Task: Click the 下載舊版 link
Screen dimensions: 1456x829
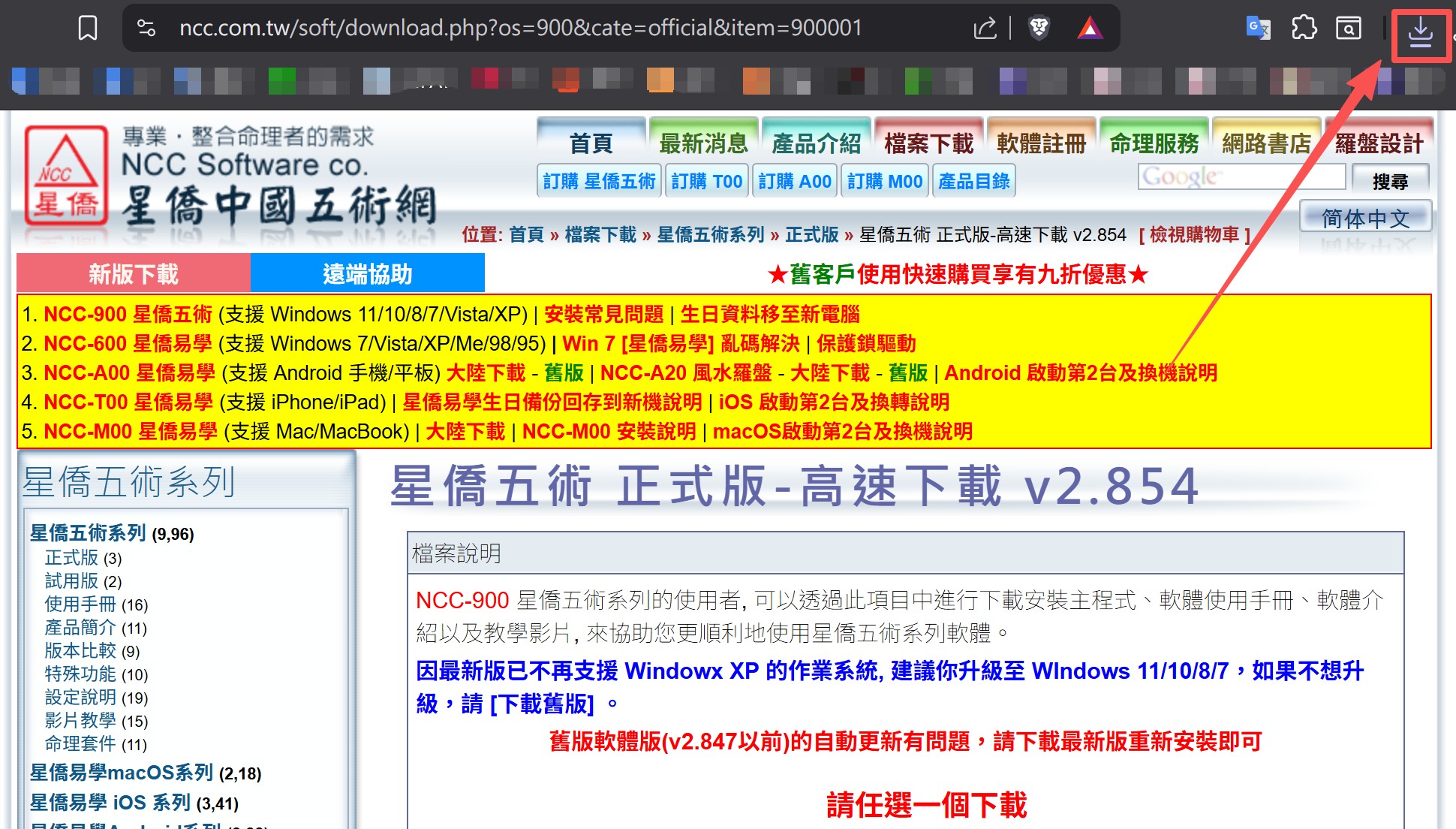Action: click(x=542, y=704)
